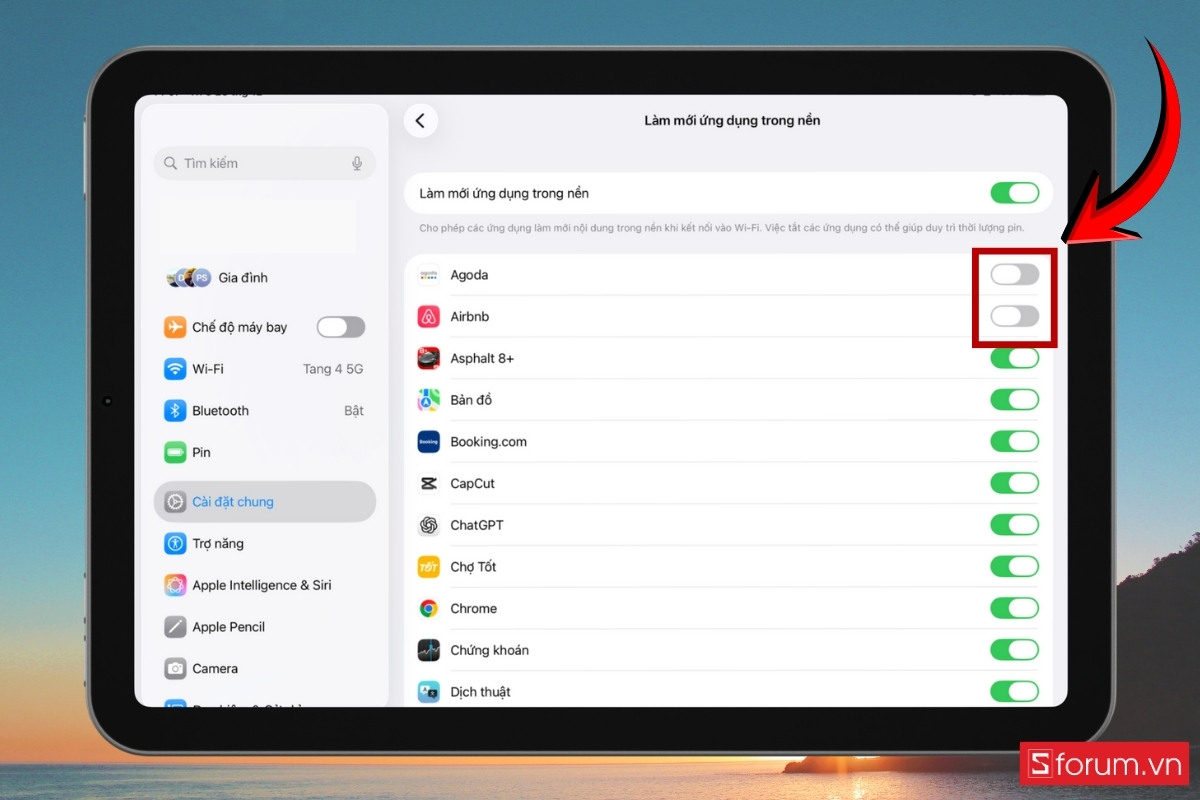Open Apple Pencil settings
1200x800 pixels.
coord(265,627)
